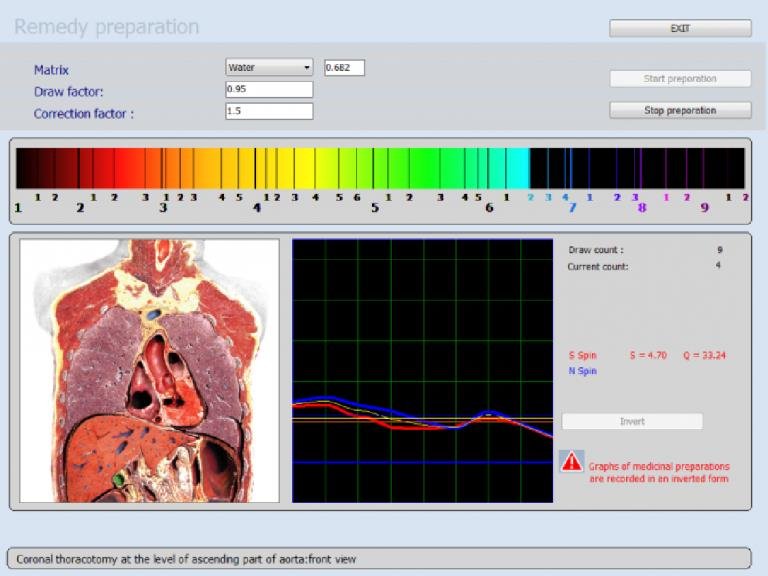Select the red S Spin legend label
The height and width of the screenshot is (576, 768).
[x=582, y=355]
